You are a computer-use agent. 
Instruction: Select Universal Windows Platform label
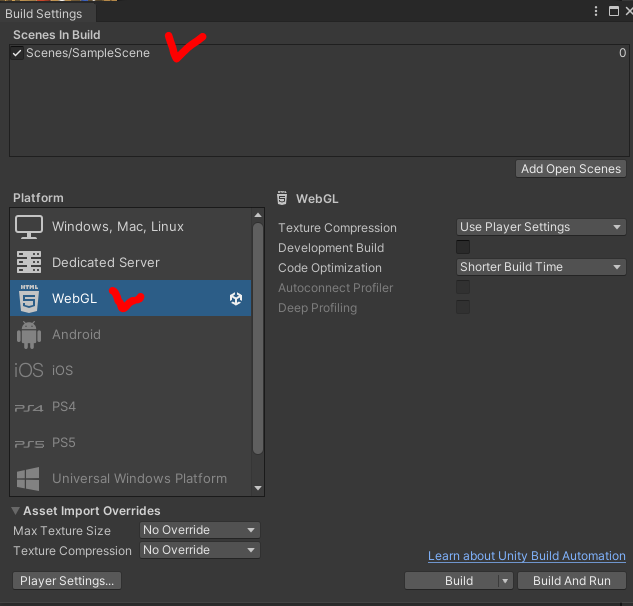point(139,479)
